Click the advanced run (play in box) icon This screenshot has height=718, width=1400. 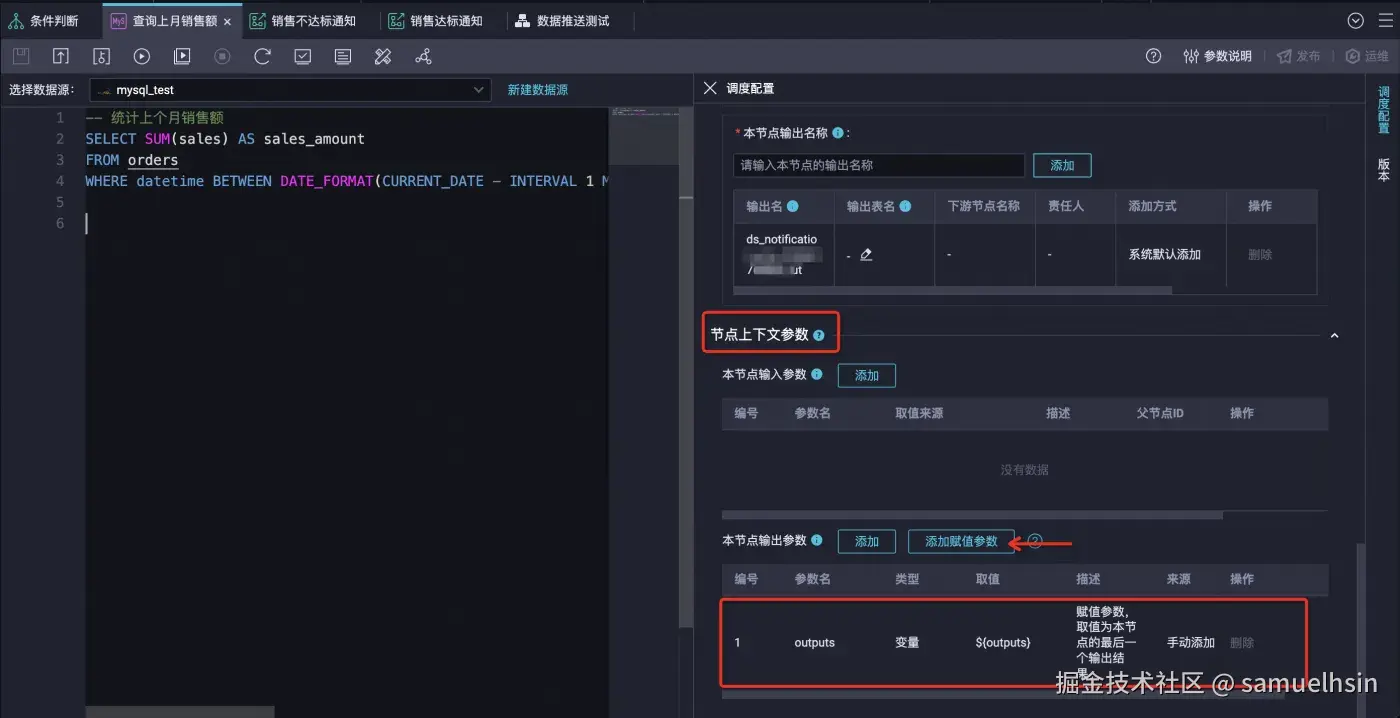[x=182, y=57]
